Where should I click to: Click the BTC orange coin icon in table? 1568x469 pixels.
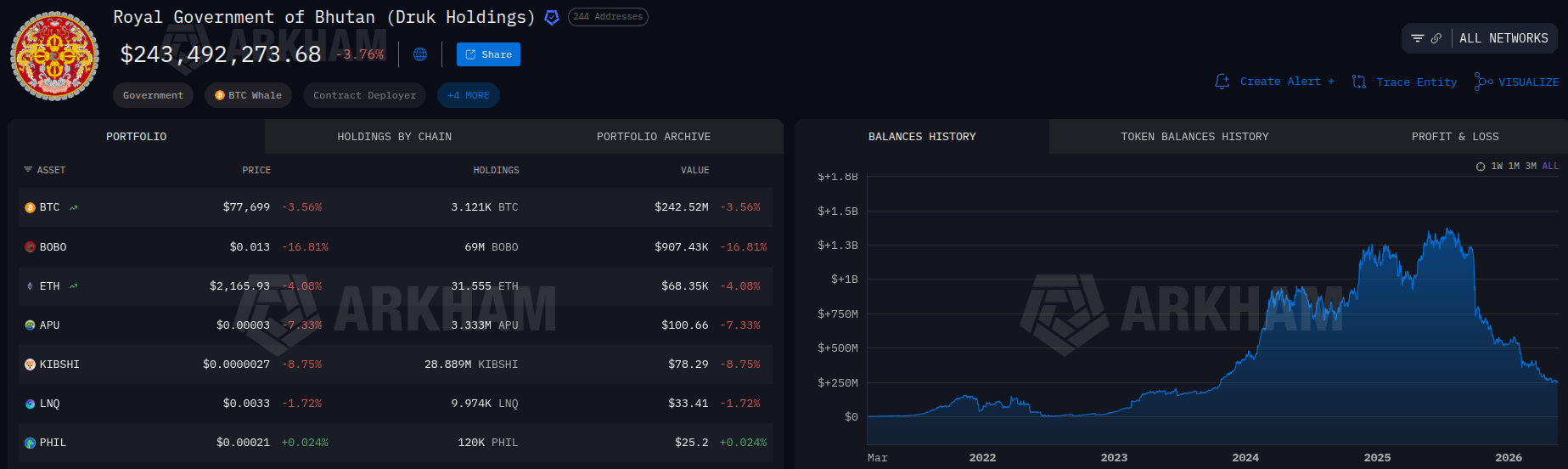pos(30,207)
